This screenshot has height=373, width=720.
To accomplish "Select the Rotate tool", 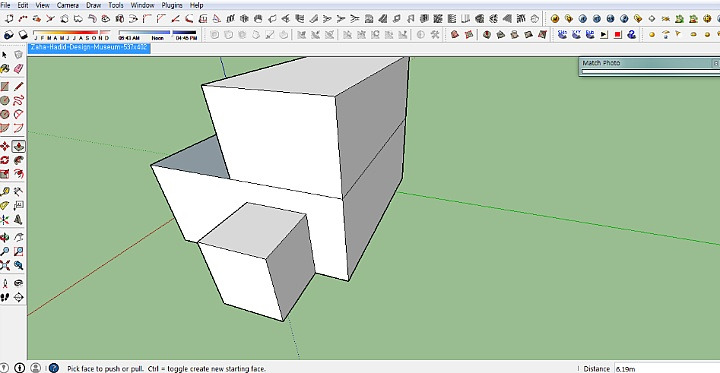I will point(5,160).
